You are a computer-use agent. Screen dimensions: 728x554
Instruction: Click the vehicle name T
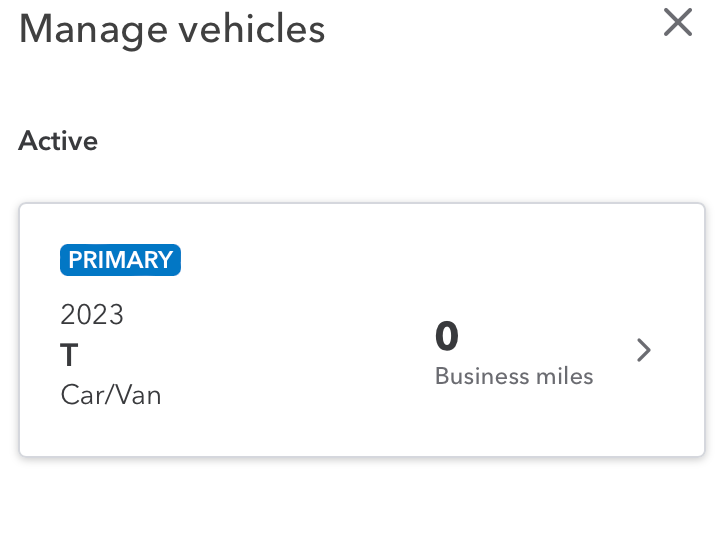[x=70, y=355]
